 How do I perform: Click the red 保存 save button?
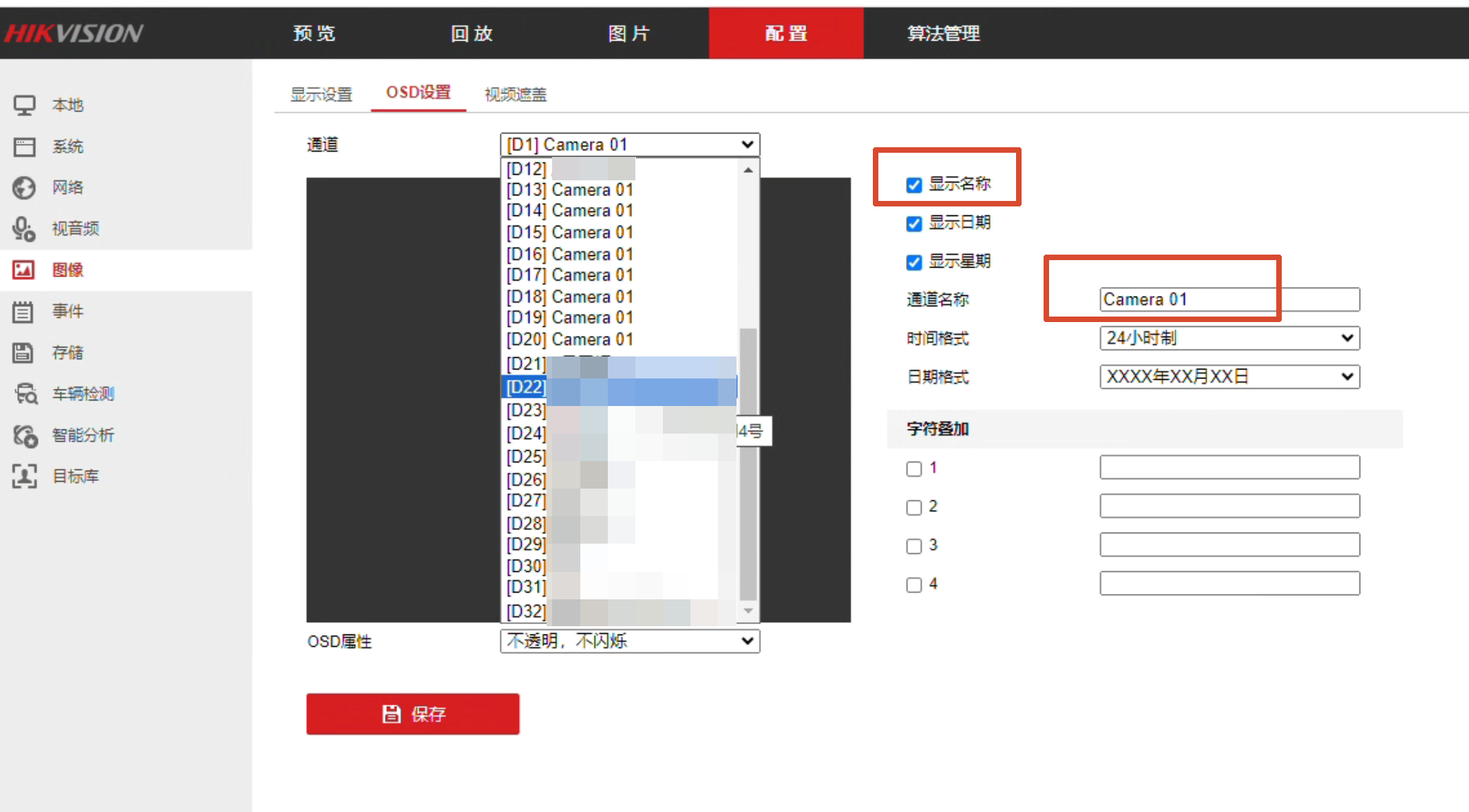point(413,714)
